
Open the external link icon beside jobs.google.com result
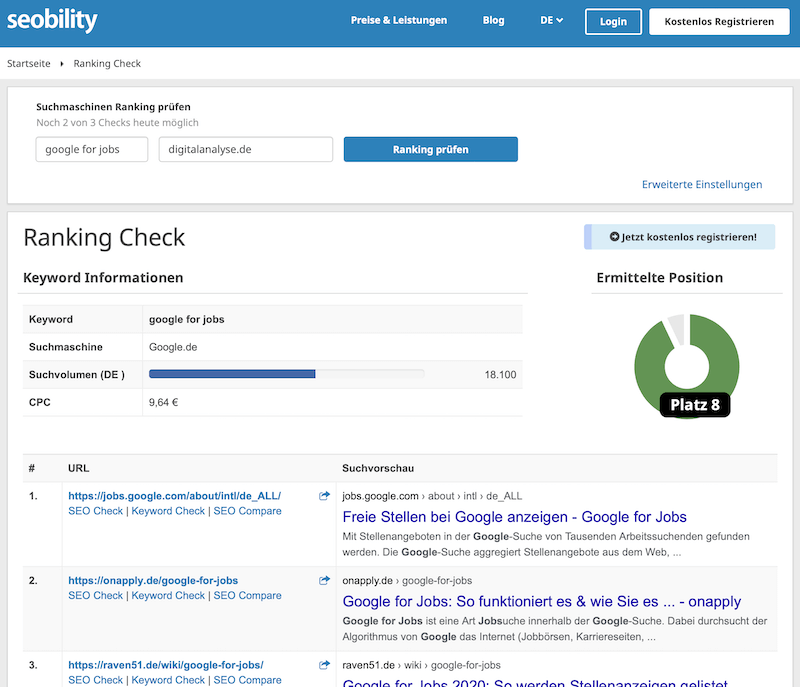[x=322, y=494]
